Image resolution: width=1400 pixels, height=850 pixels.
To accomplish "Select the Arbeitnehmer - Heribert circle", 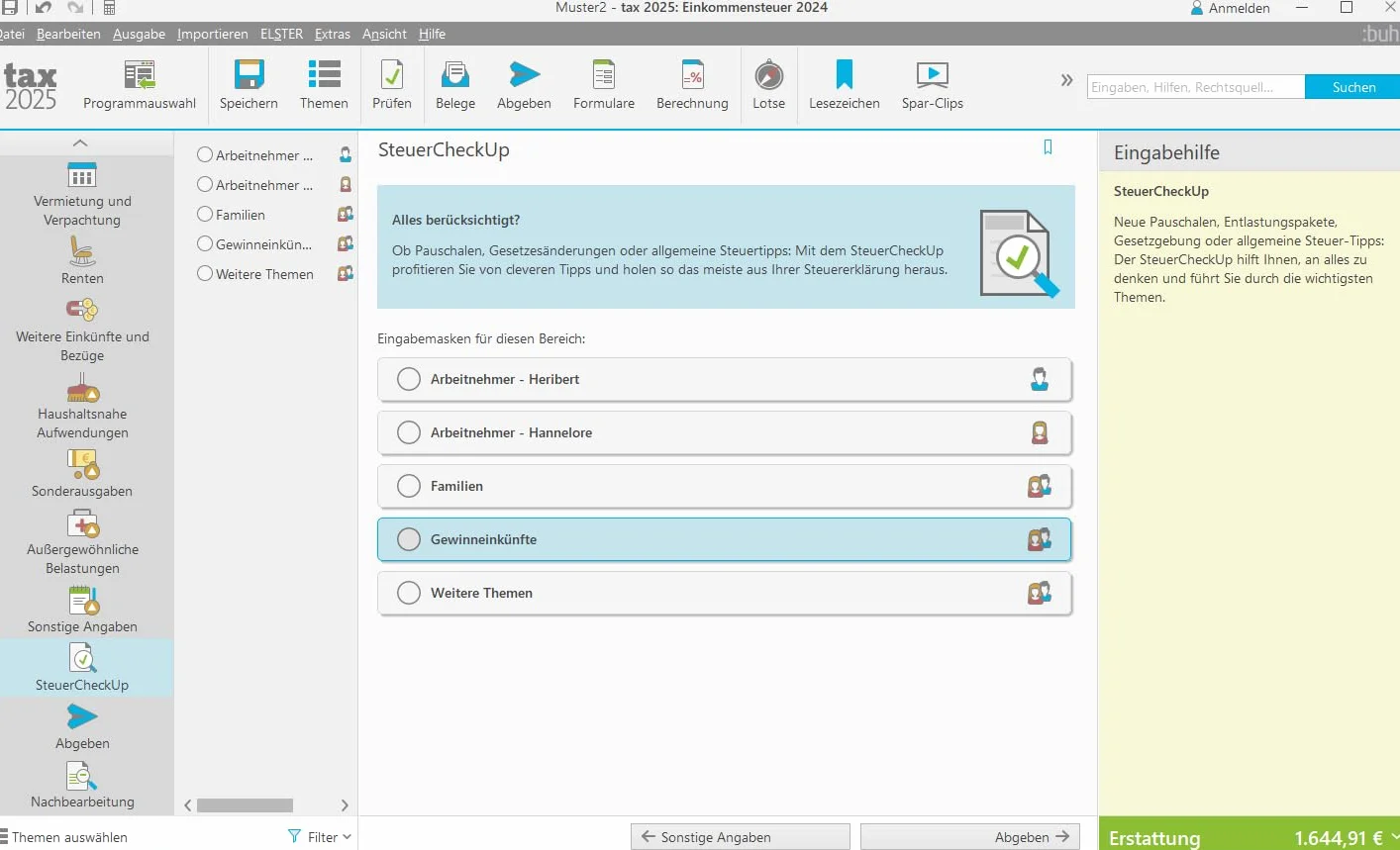I will click(409, 379).
